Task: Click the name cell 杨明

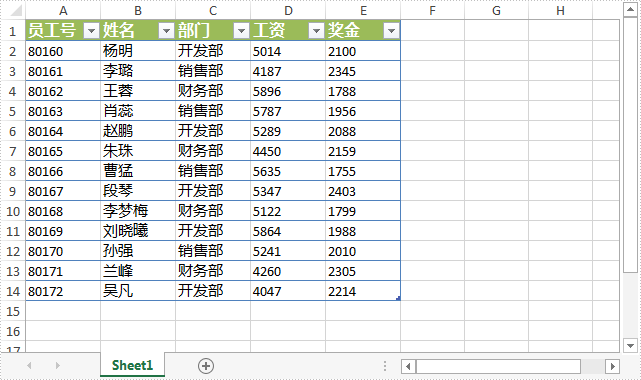Action: click(138, 51)
